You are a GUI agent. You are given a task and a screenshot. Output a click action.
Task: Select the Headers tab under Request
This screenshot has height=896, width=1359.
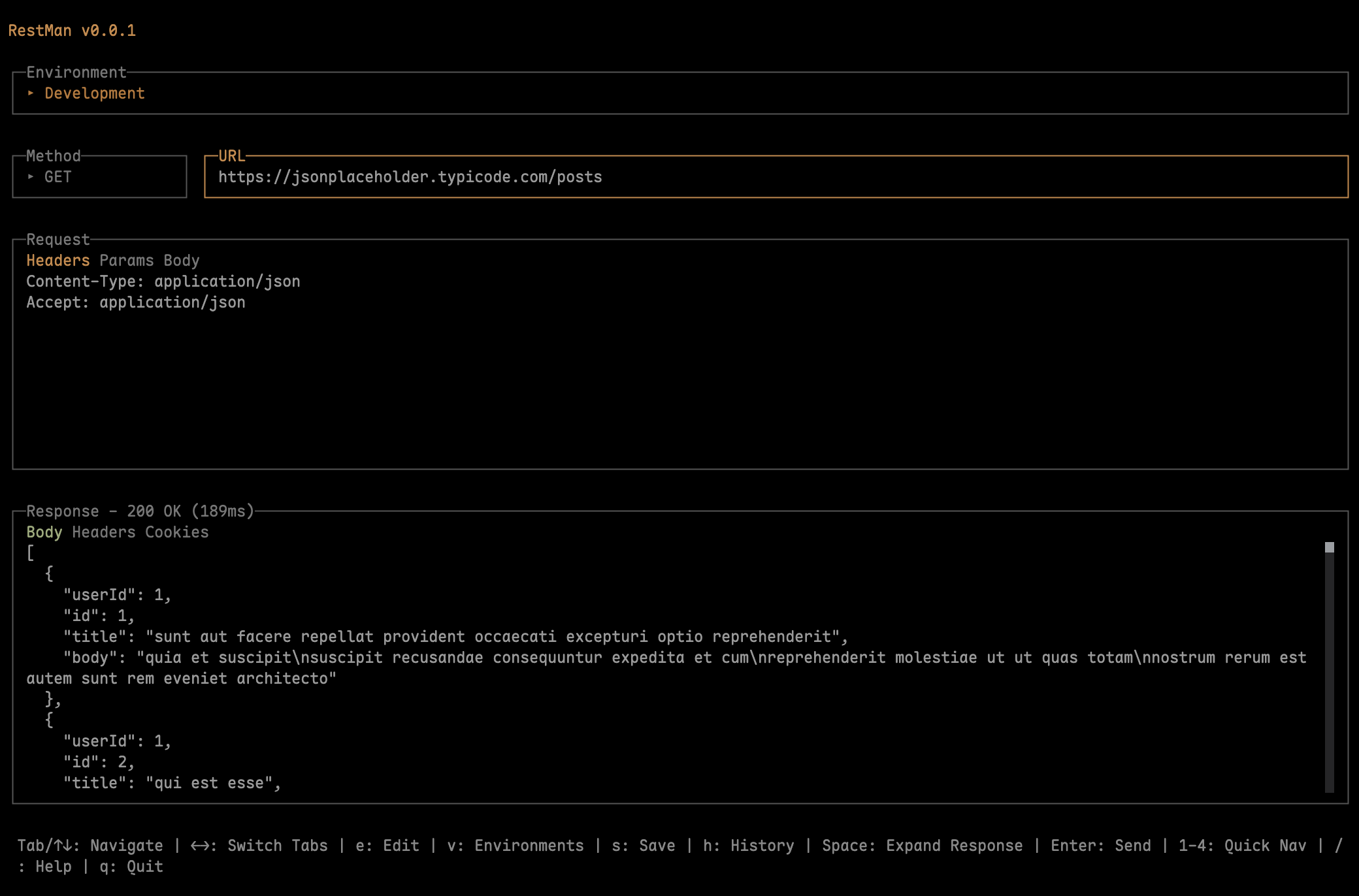point(58,260)
